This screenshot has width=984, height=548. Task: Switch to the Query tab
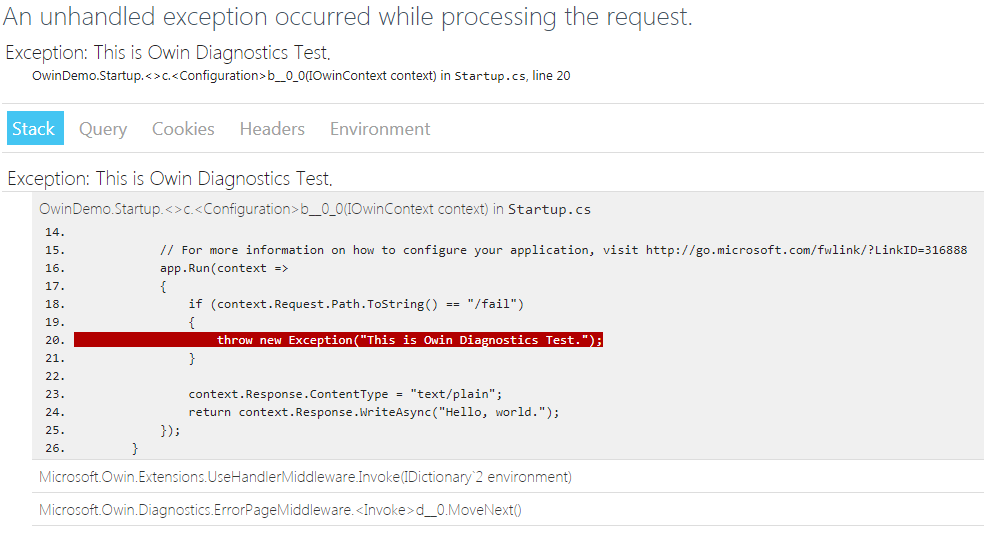pyautogui.click(x=103, y=129)
